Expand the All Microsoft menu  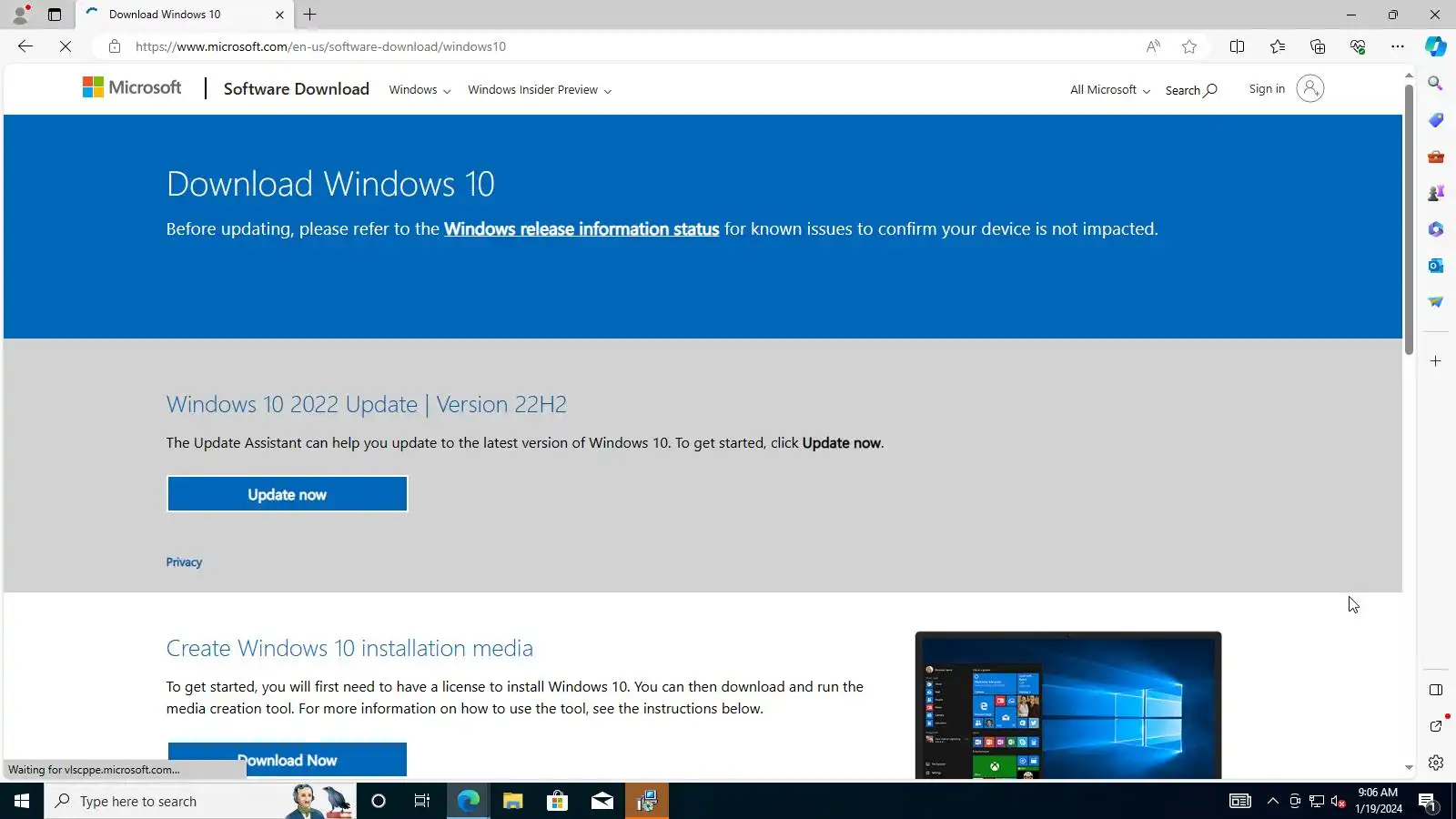1110,90
